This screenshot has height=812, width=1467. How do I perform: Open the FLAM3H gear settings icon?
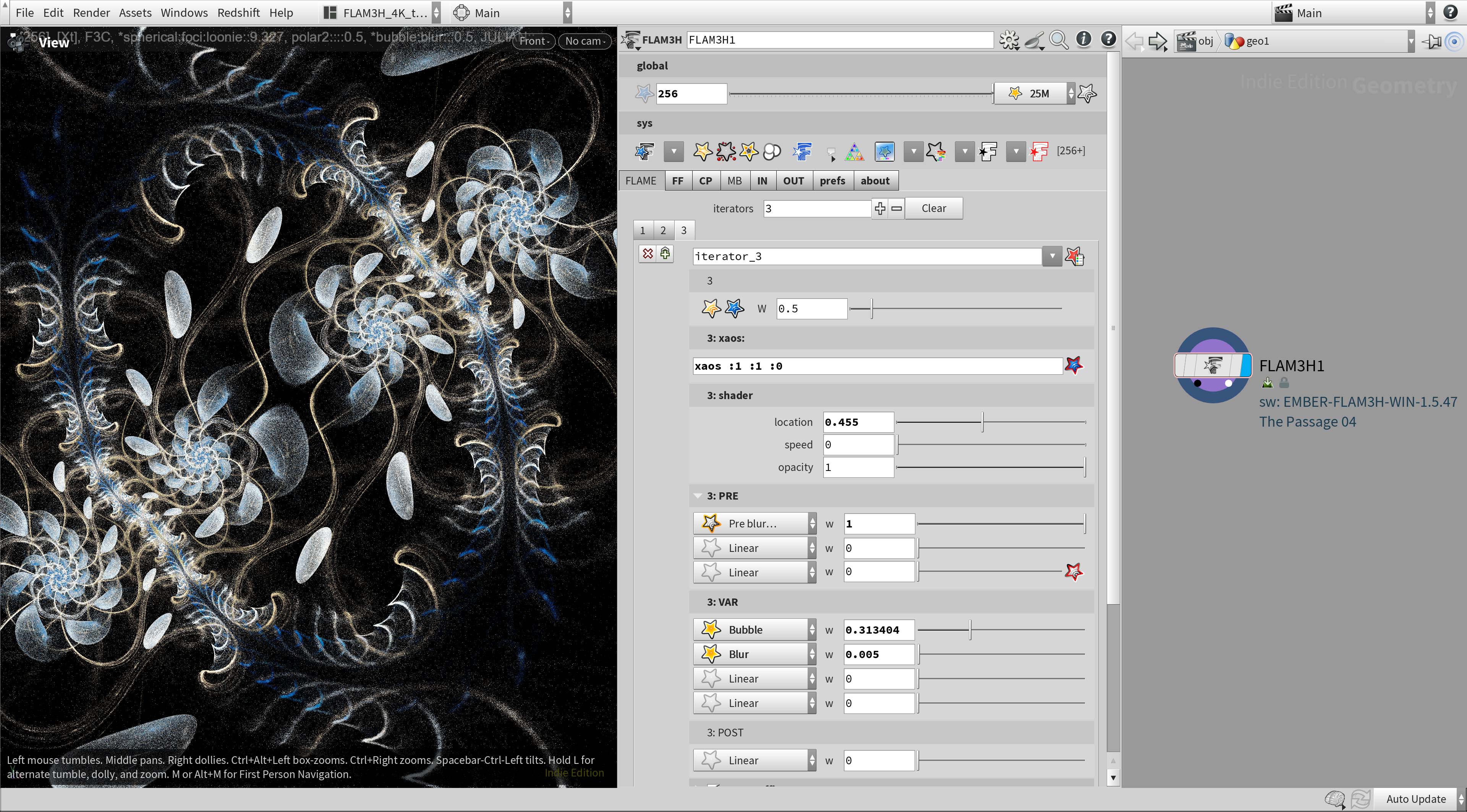[1009, 40]
